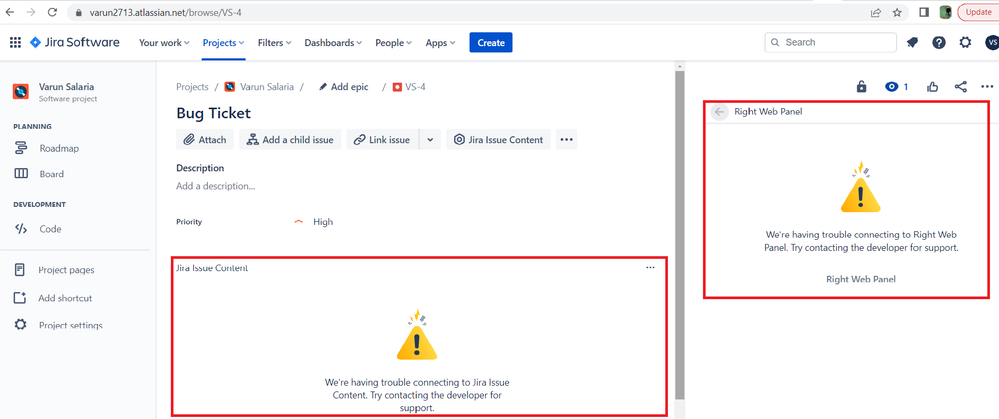This screenshot has width=999, height=419.
Task: Click the browser address bar URL
Action: 164,12
